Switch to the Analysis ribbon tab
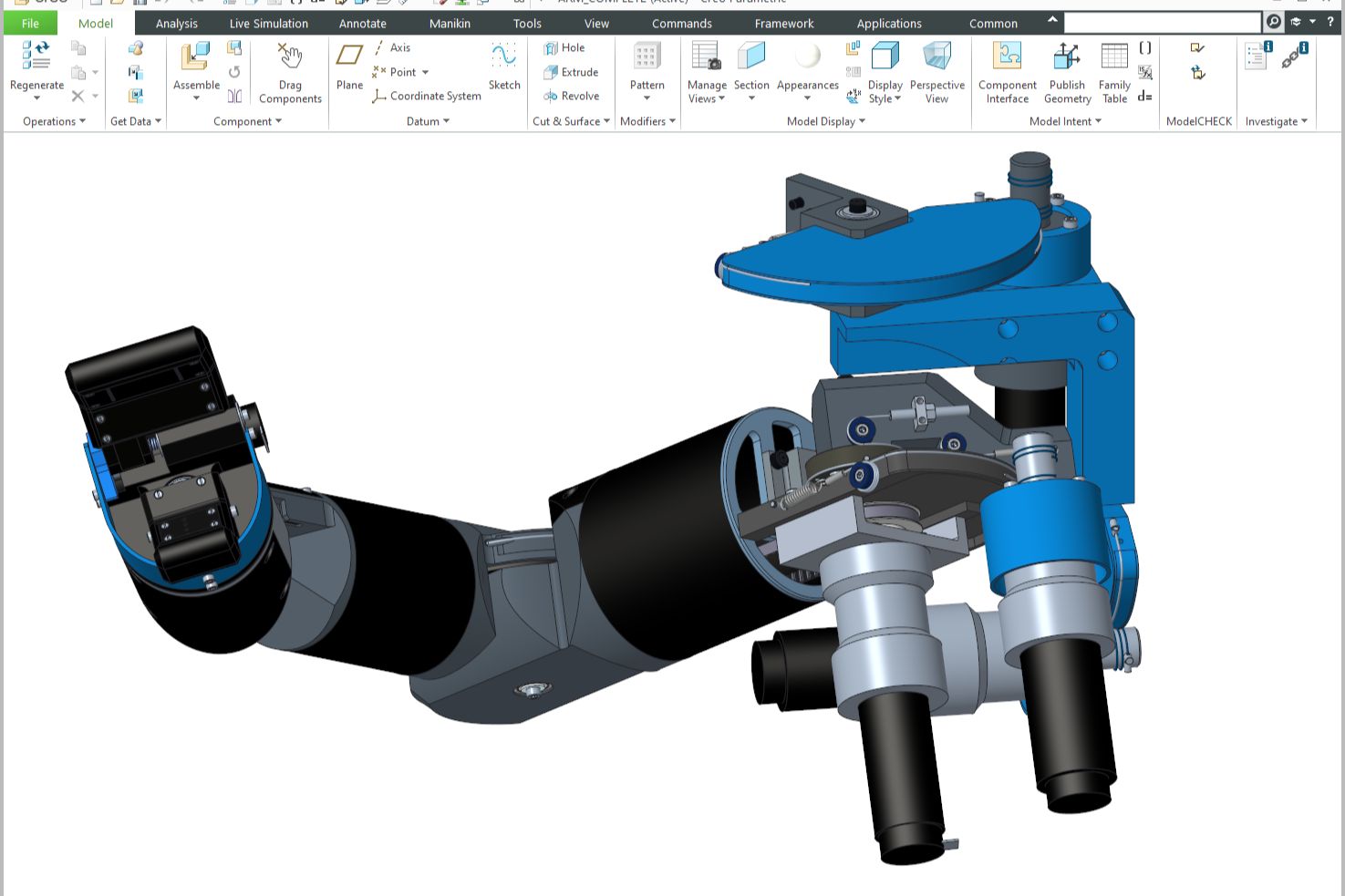The width and height of the screenshot is (1345, 896). (176, 24)
